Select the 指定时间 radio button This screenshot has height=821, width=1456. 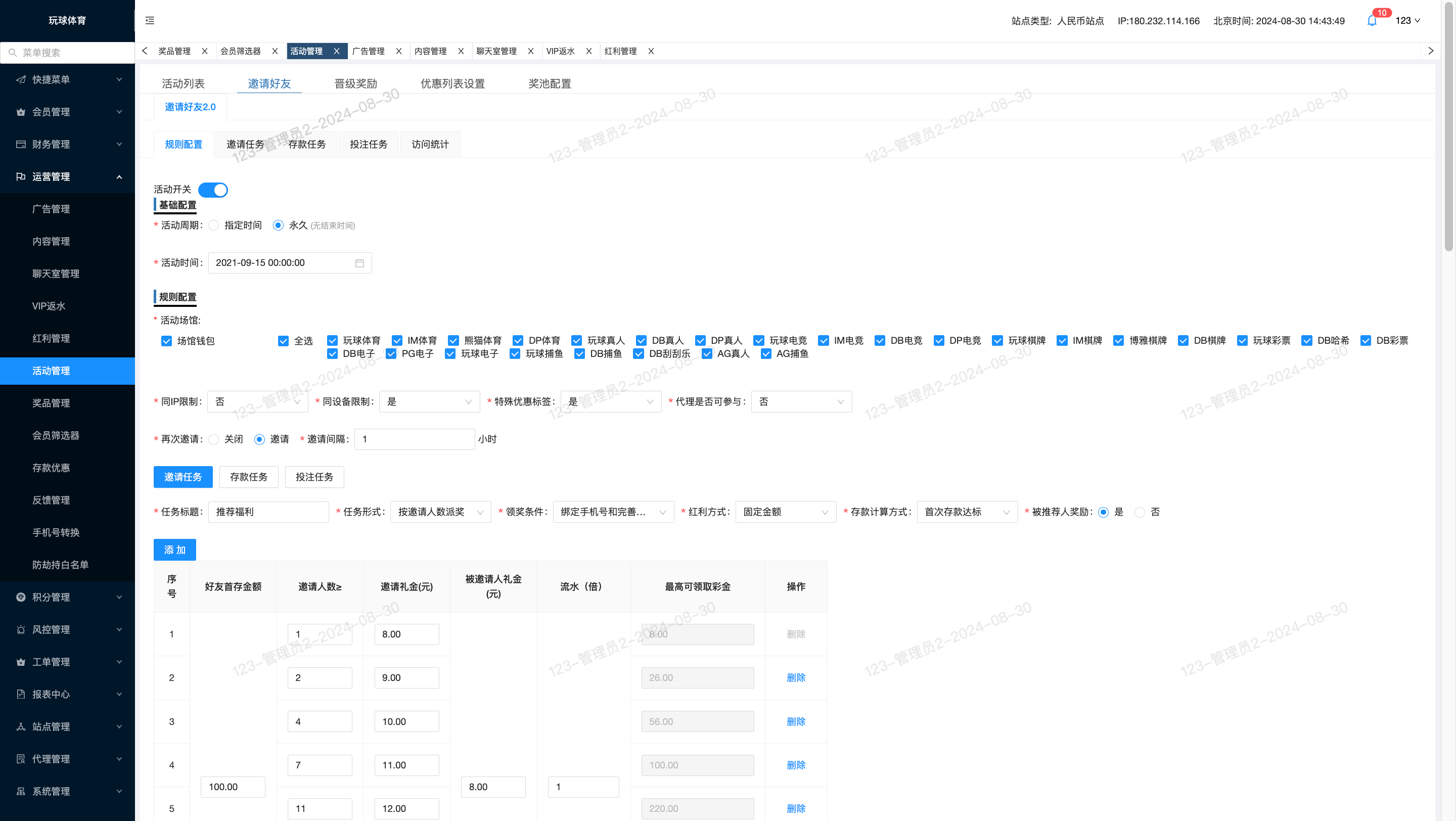point(214,225)
